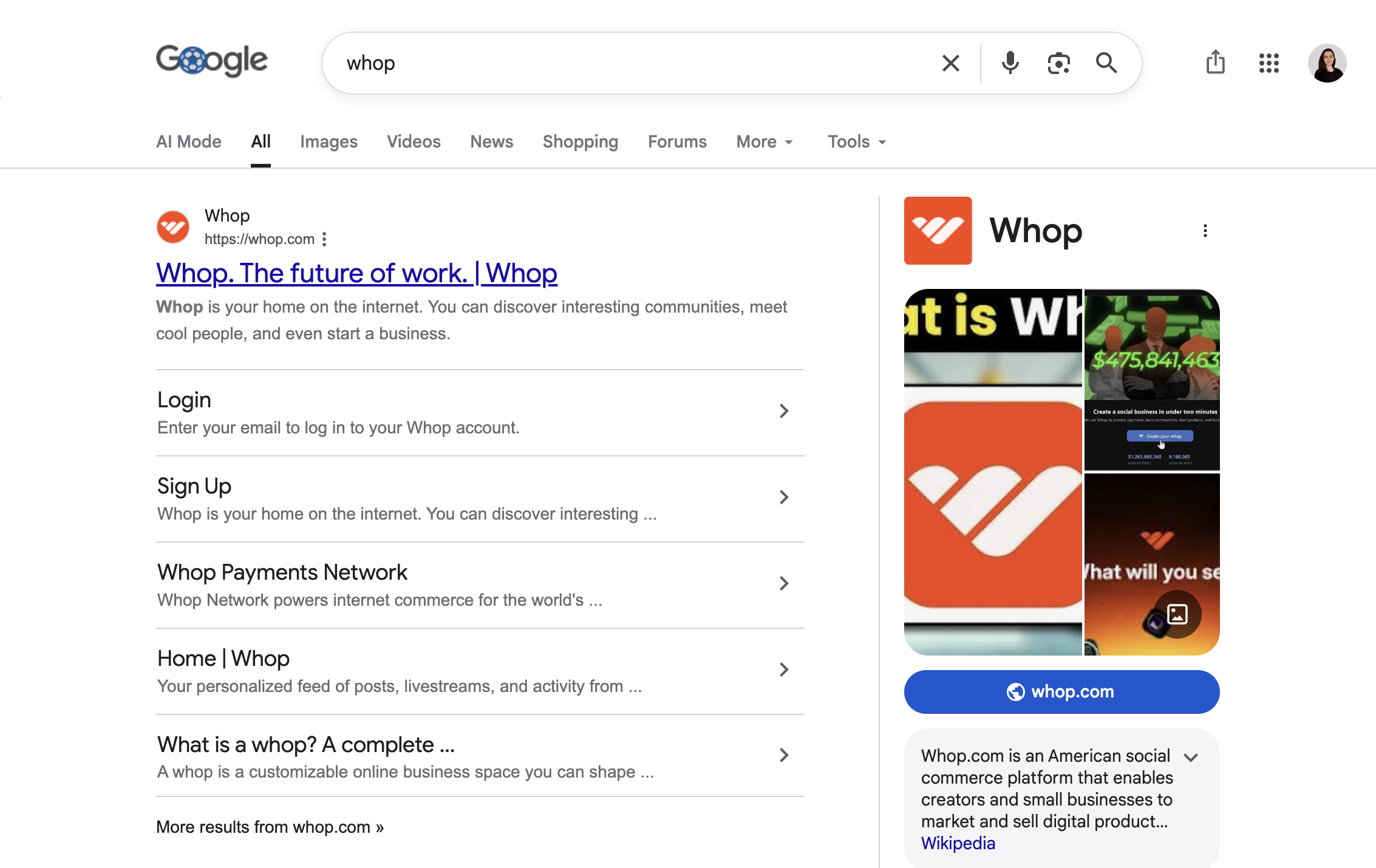Open the Login sitelink chevron
1376x868 pixels.
[x=784, y=411]
